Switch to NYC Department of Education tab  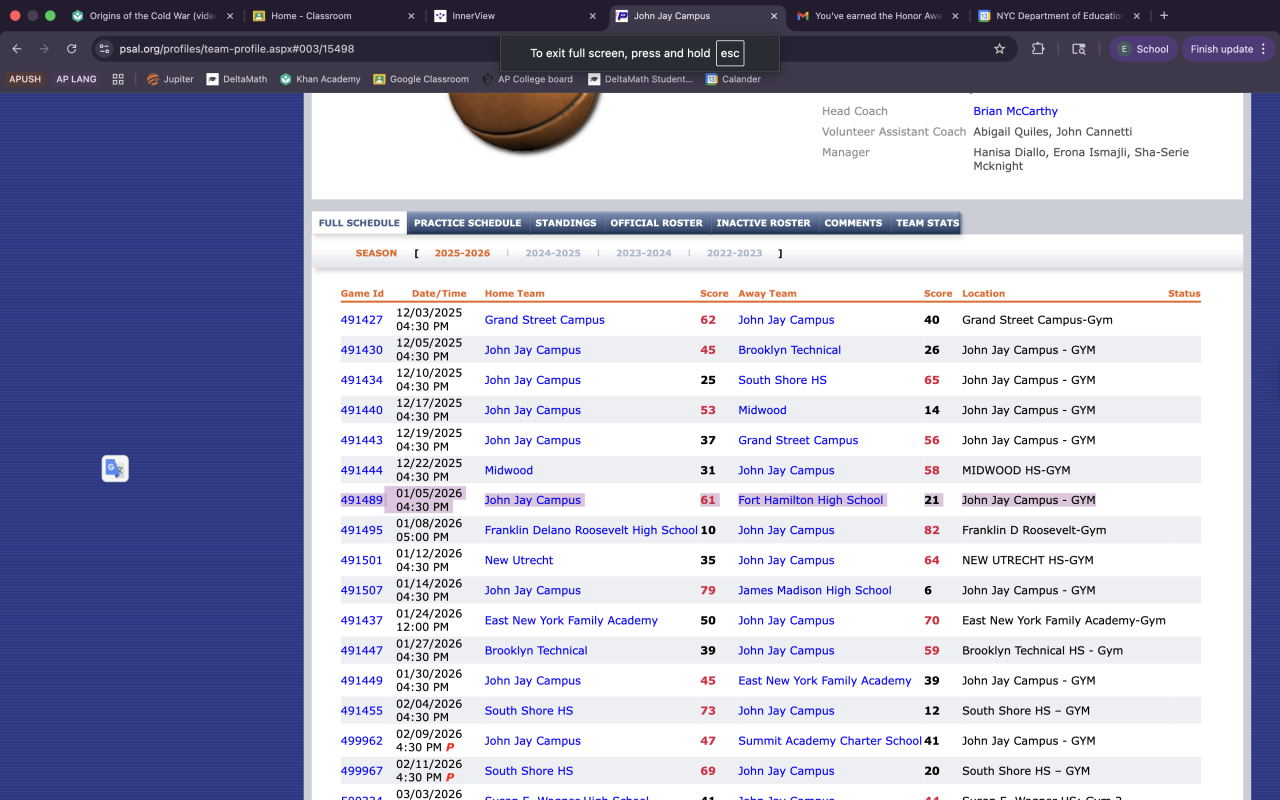pos(1059,16)
